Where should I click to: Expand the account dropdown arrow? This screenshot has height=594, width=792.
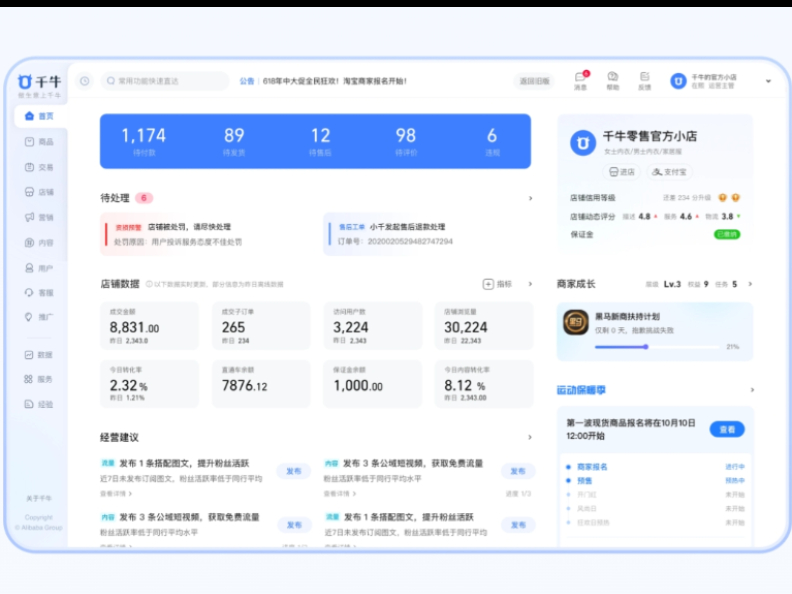768,81
